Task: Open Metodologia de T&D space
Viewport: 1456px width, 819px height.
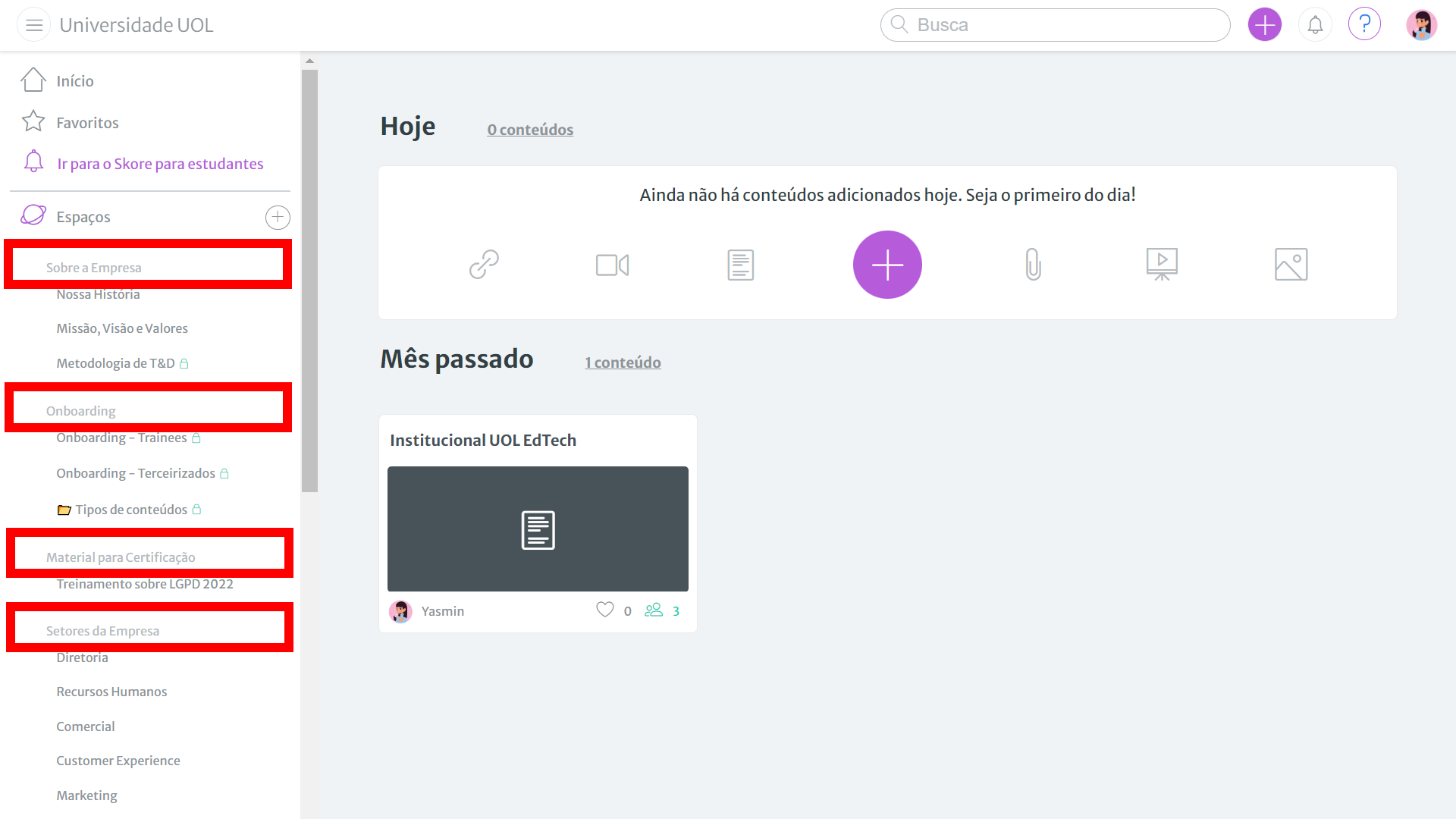Action: tap(115, 363)
